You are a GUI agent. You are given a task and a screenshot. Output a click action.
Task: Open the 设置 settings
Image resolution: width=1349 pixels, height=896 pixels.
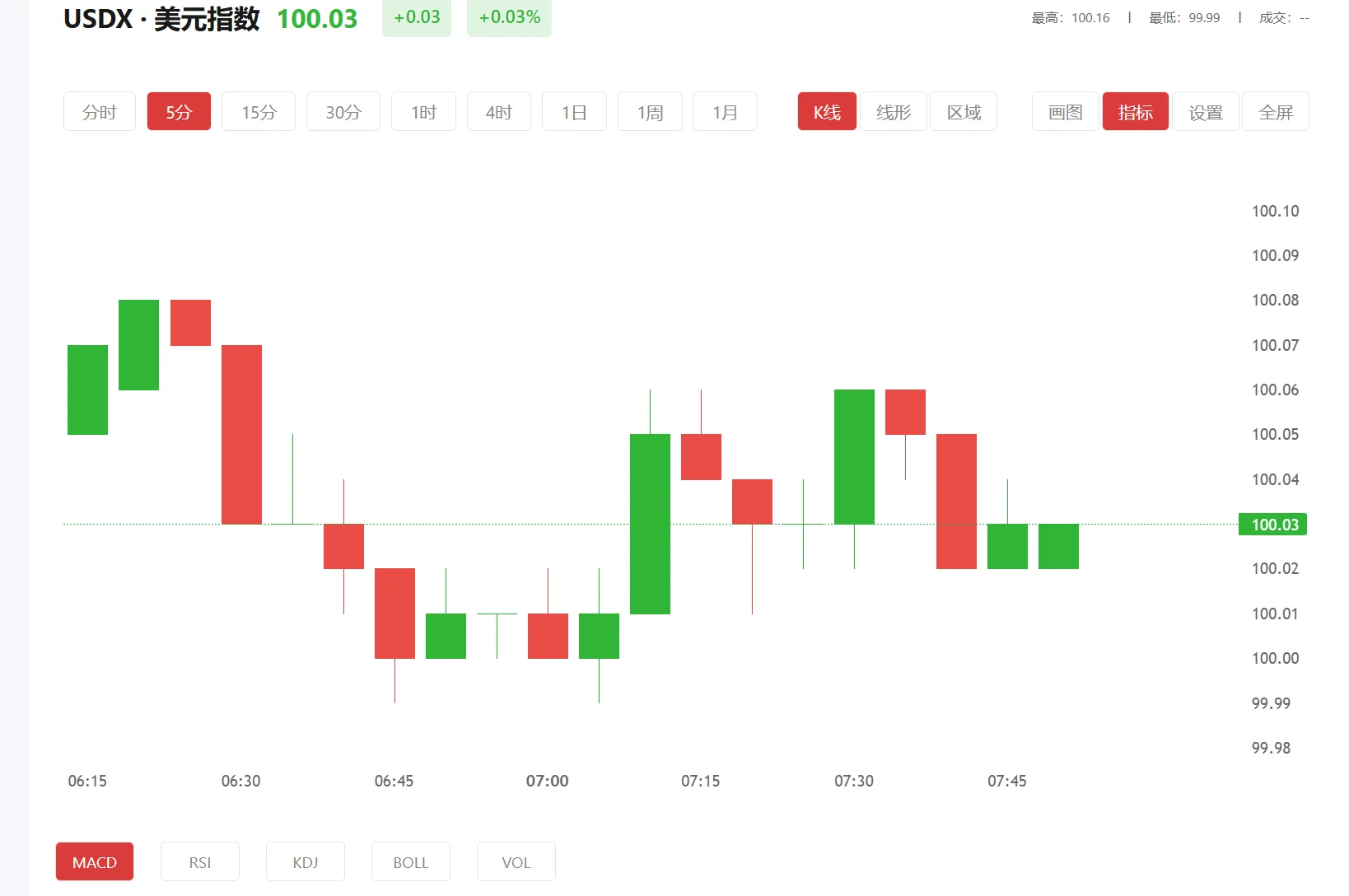tap(1206, 112)
